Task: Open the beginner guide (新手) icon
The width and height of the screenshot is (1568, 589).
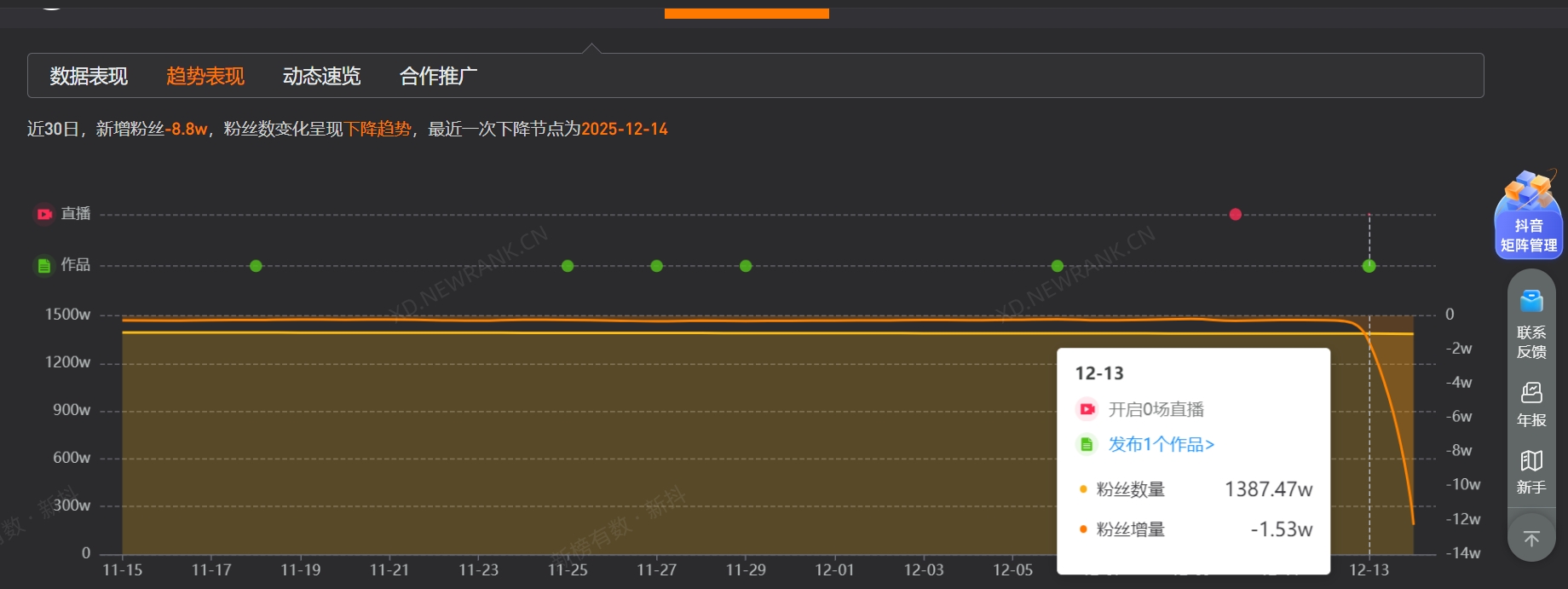Action: 1531,461
